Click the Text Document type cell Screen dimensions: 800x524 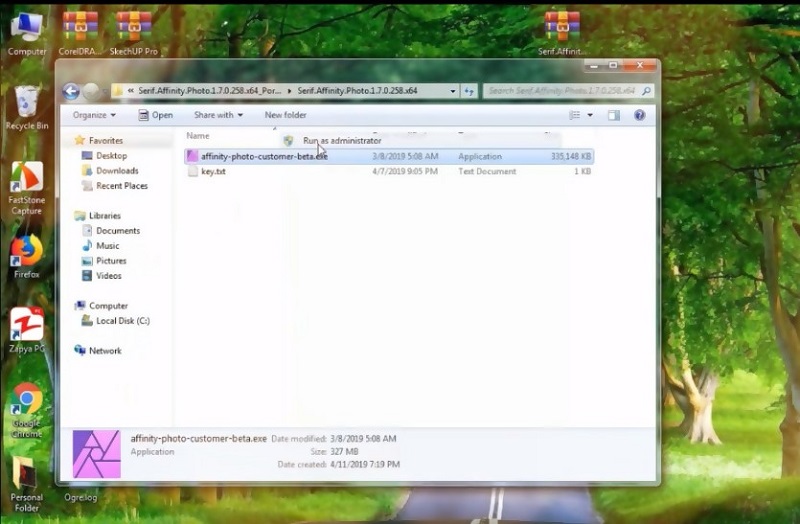[487, 171]
